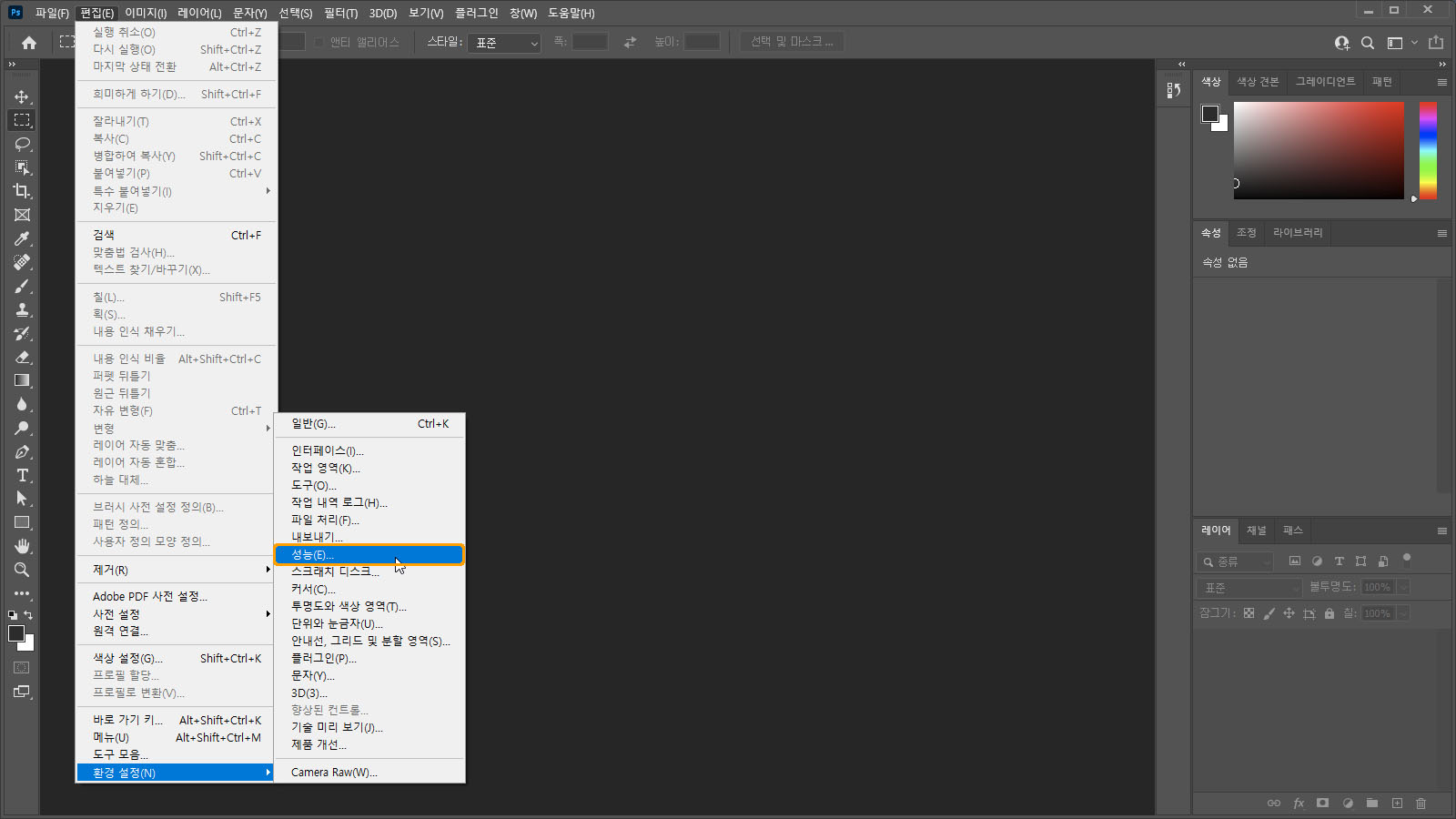The height and width of the screenshot is (819, 1456).
Task: Select the Lasso tool
Action: coord(22,144)
